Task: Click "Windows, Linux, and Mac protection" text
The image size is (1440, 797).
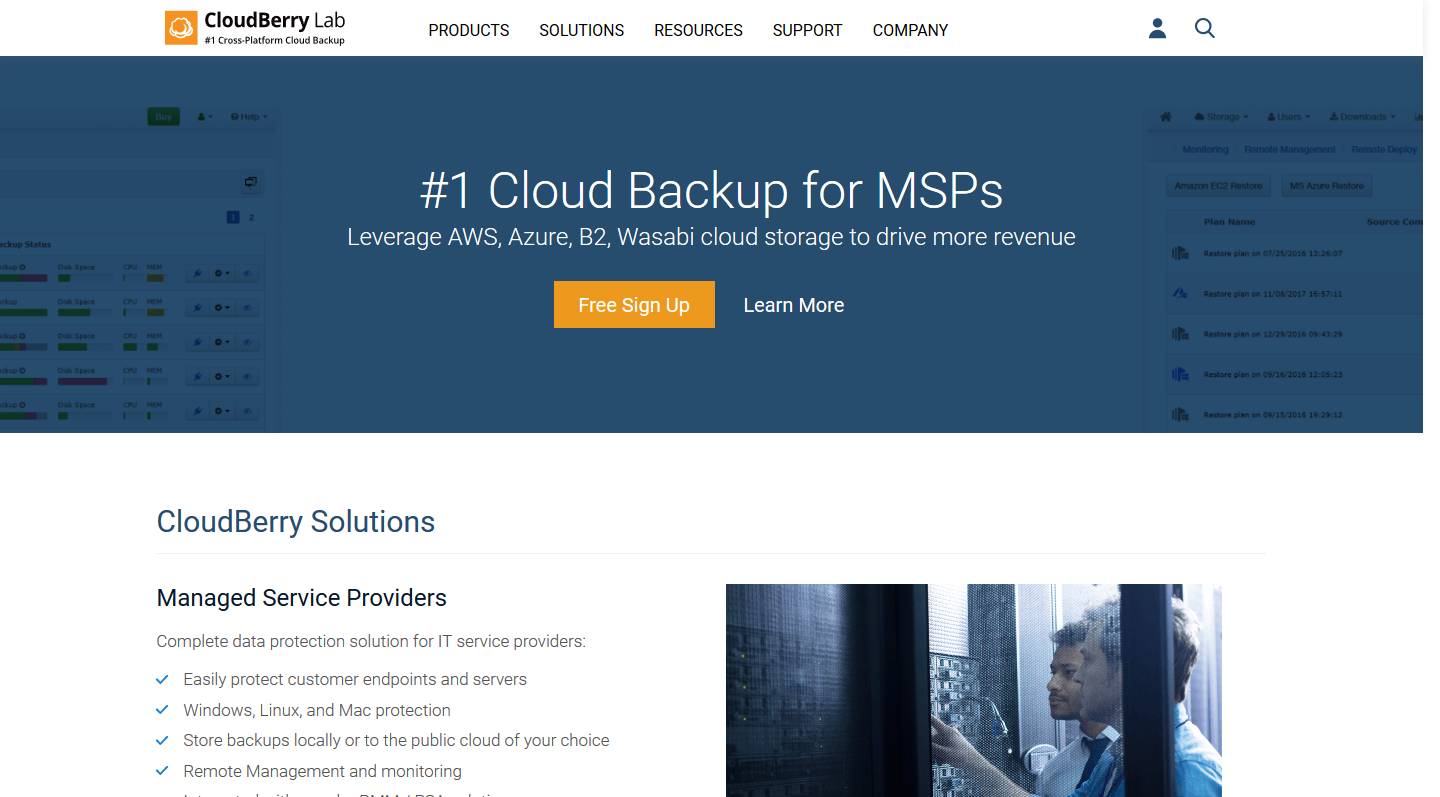Action: pos(317,710)
